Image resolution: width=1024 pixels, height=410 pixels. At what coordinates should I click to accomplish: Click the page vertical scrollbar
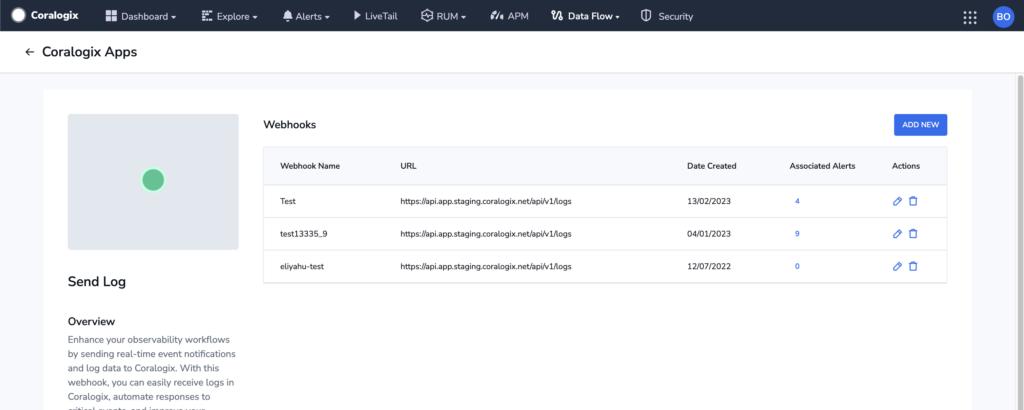click(x=1020, y=242)
